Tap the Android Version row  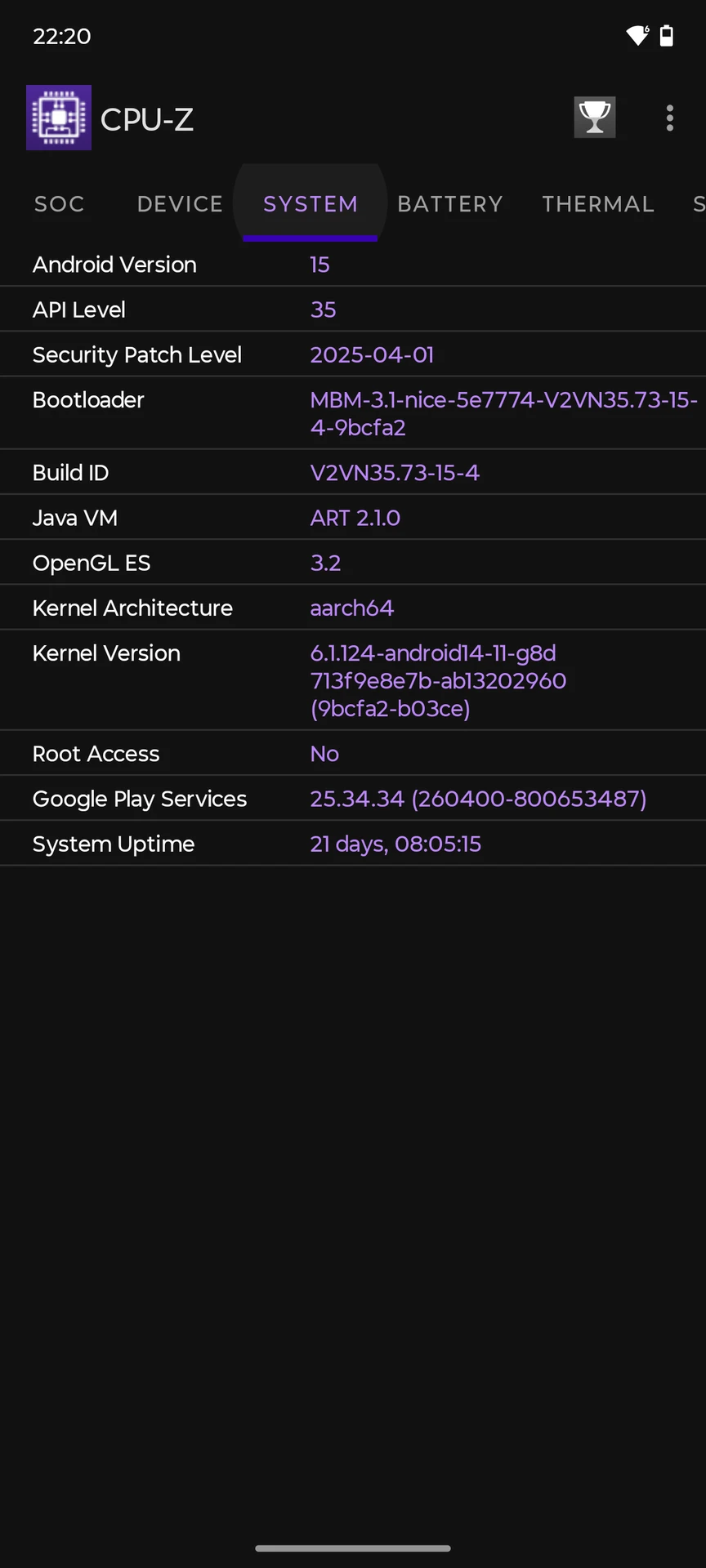click(x=353, y=265)
